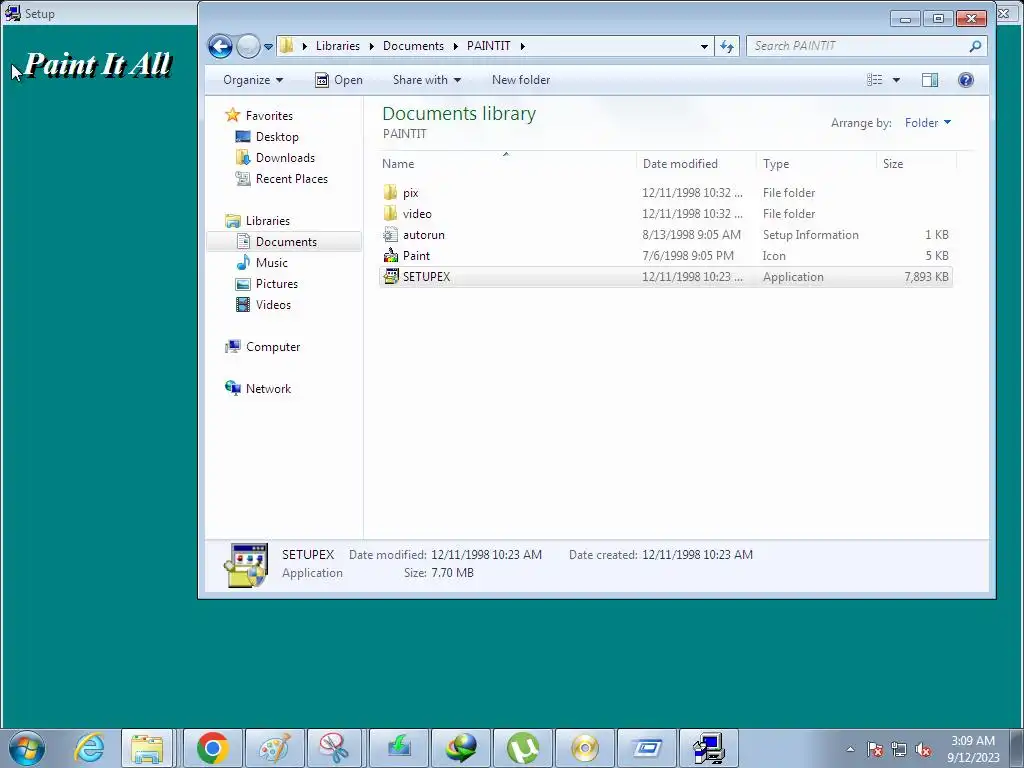The image size is (1024, 768).
Task: Open the Organize menu
Action: [x=253, y=80]
